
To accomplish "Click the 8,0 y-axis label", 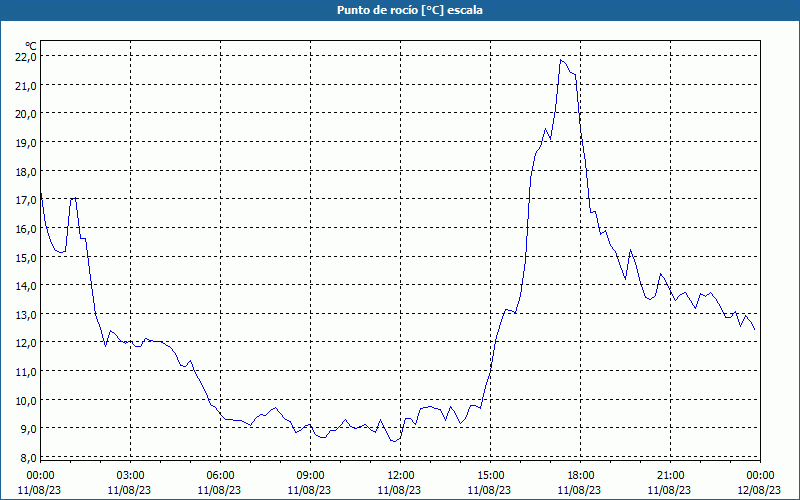I will [28, 458].
